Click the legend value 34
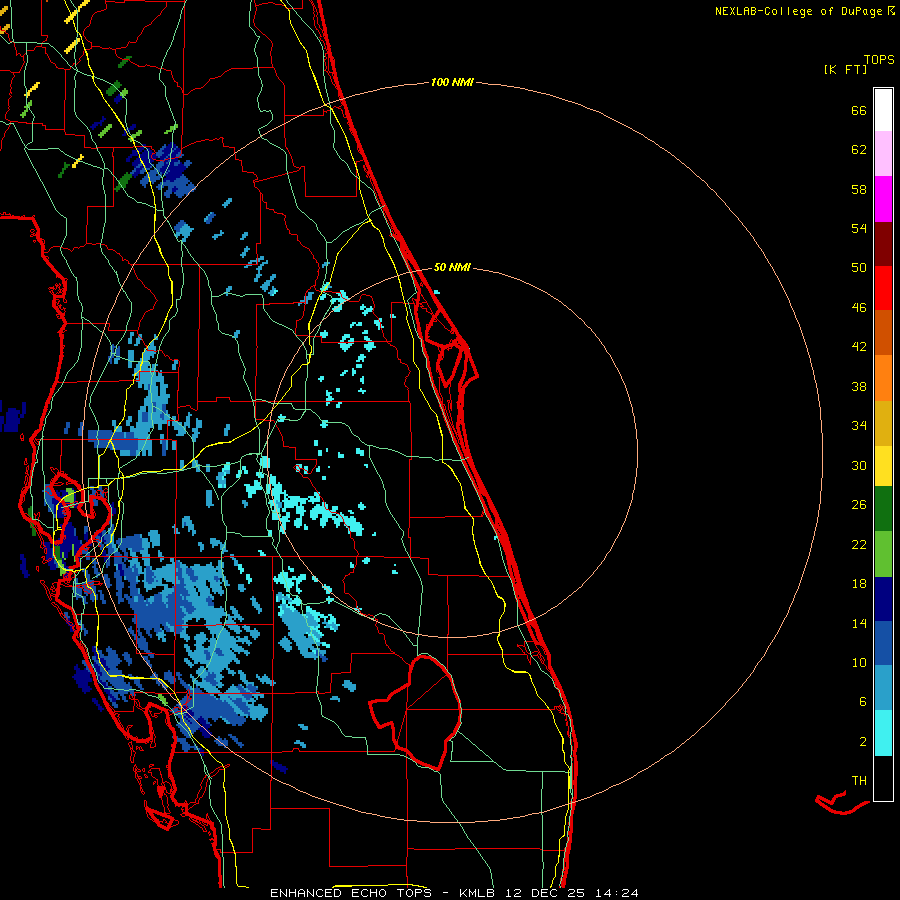Viewport: 900px width, 900px height. coord(859,426)
